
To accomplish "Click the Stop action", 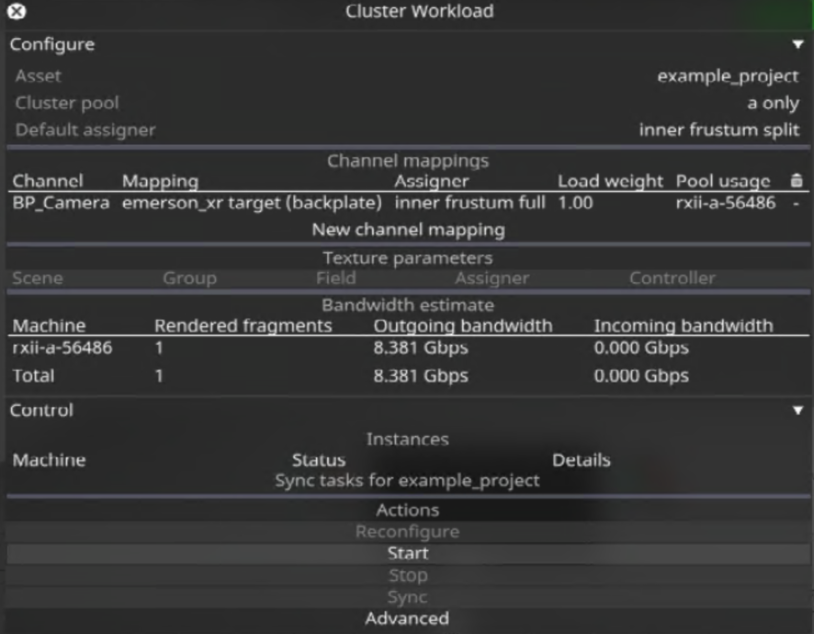I will pos(408,575).
